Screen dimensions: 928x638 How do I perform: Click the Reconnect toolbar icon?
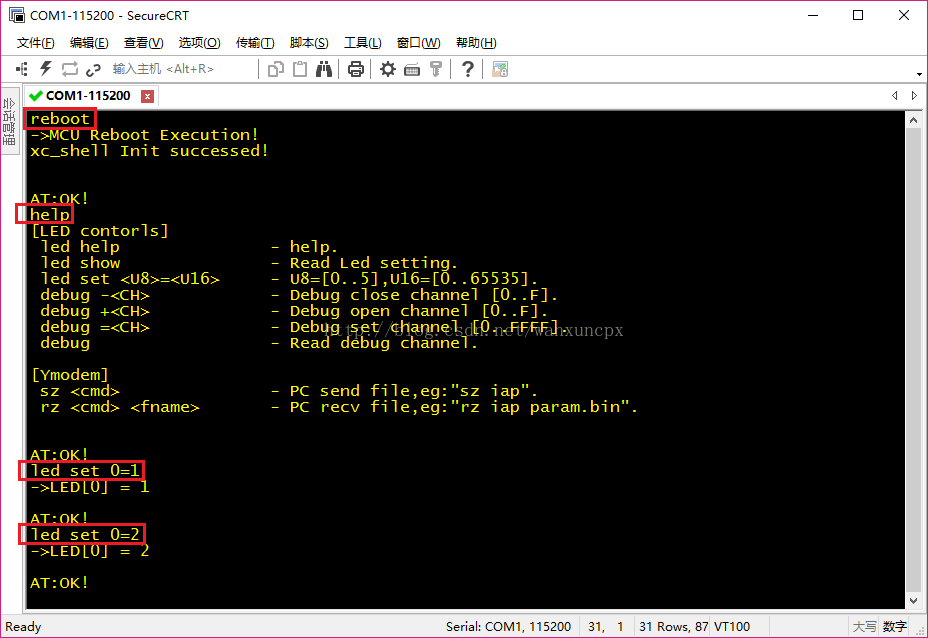(70, 68)
